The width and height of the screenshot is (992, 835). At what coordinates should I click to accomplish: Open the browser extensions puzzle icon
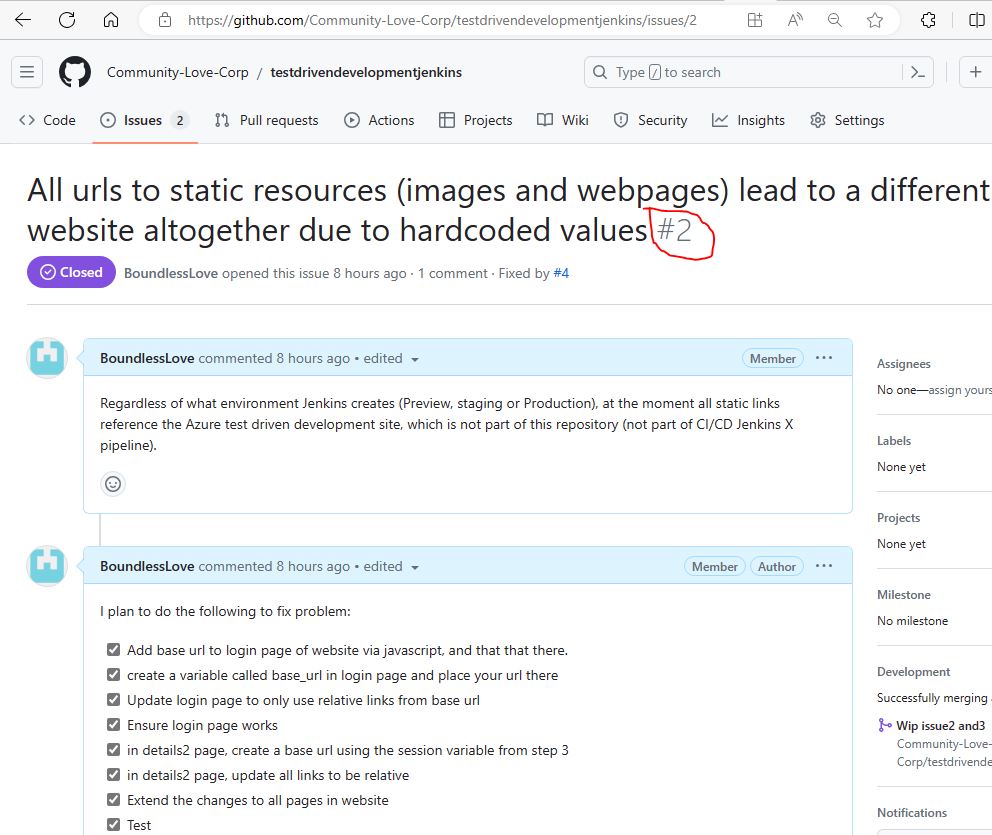click(928, 20)
